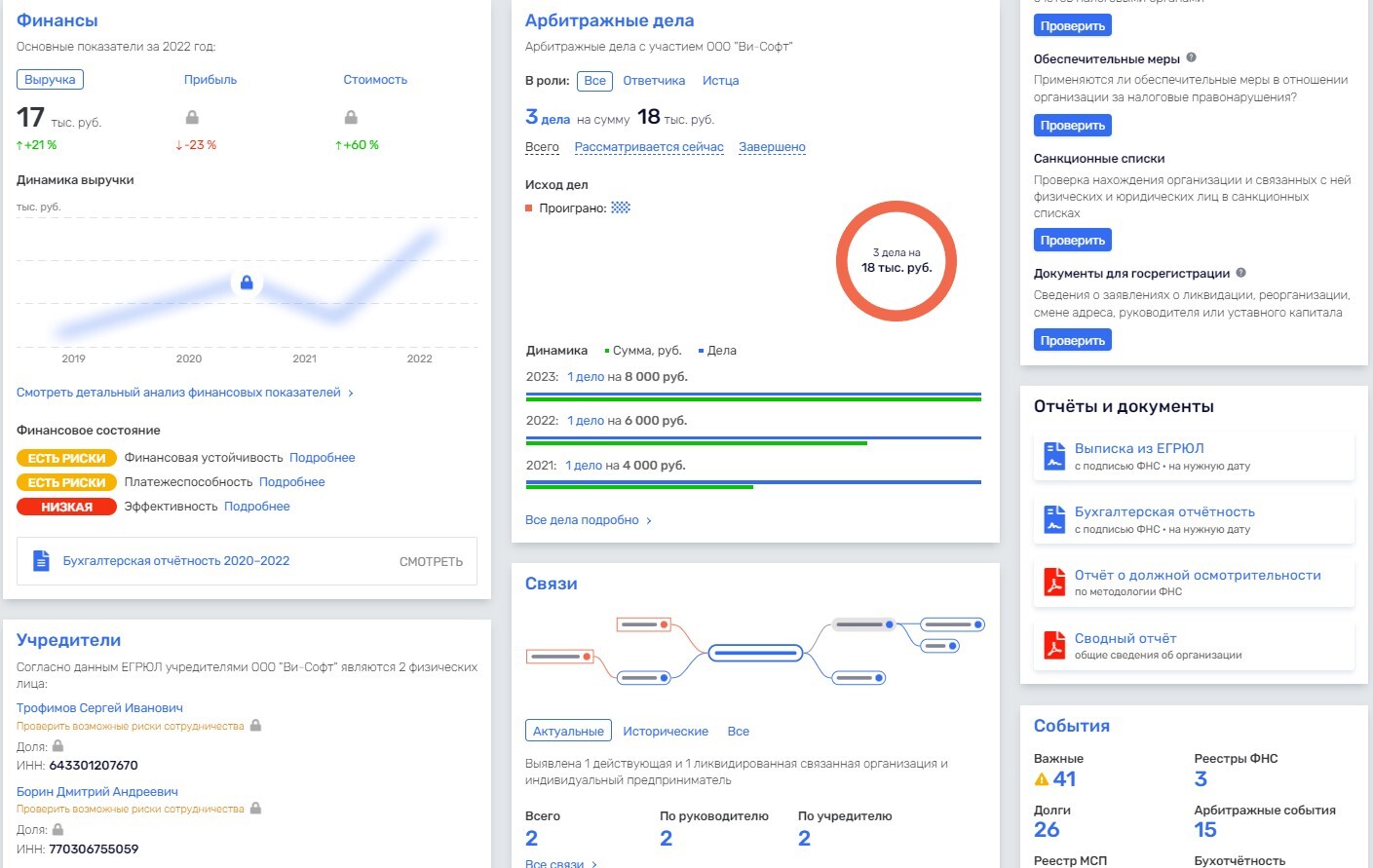This screenshot has width=1373, height=868.
Task: Click the document icon beside Бухгалтерская отчётность 2020–2022
Action: tap(41, 561)
